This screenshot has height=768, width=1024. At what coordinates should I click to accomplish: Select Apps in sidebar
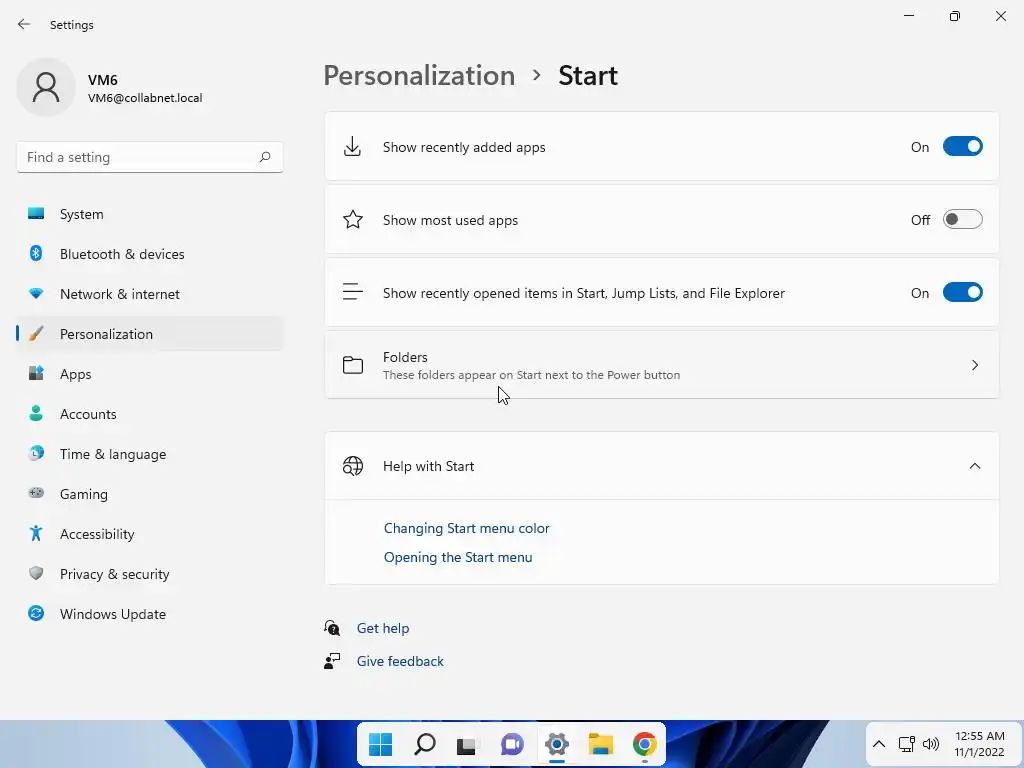[150, 374]
